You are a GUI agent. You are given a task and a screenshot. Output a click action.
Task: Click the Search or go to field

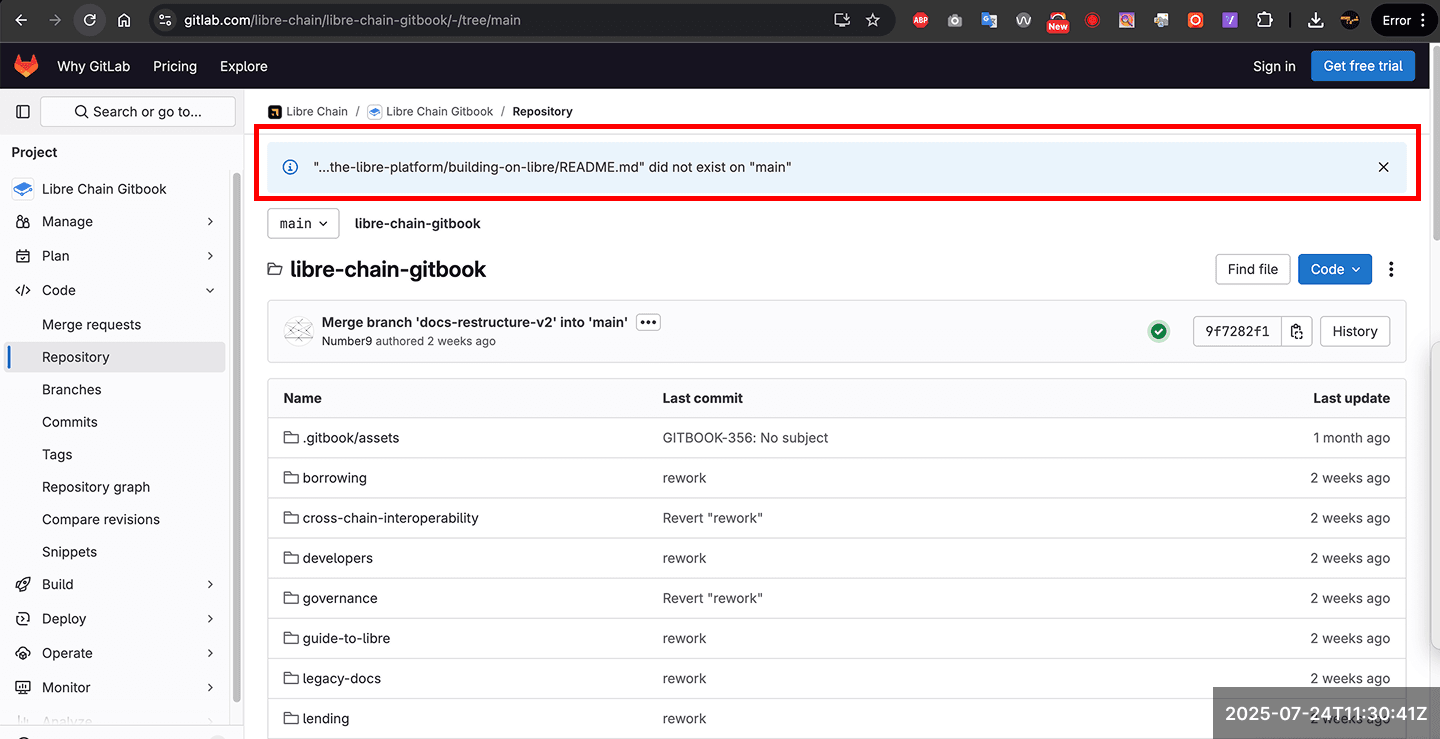(x=138, y=112)
